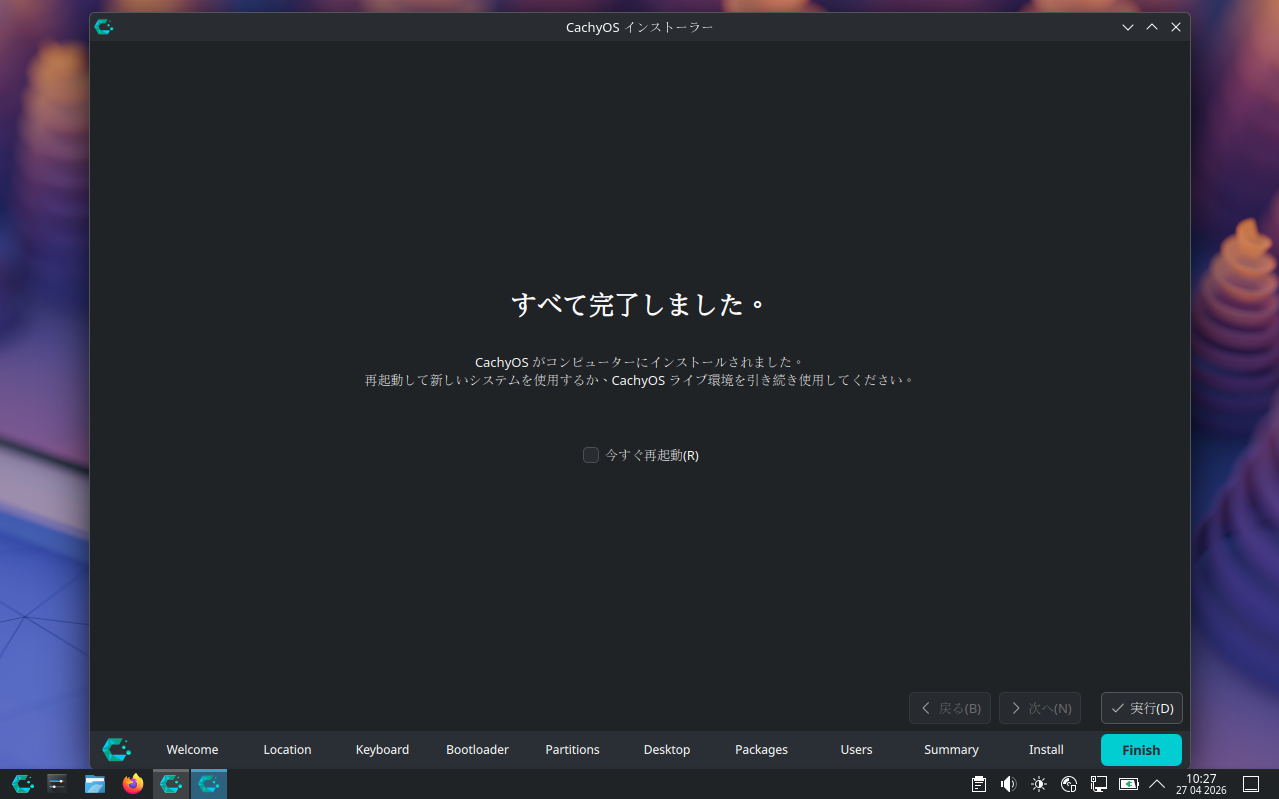
Task: Switch to highlighted CachyOS installer taskbar entry
Action: coord(209,784)
